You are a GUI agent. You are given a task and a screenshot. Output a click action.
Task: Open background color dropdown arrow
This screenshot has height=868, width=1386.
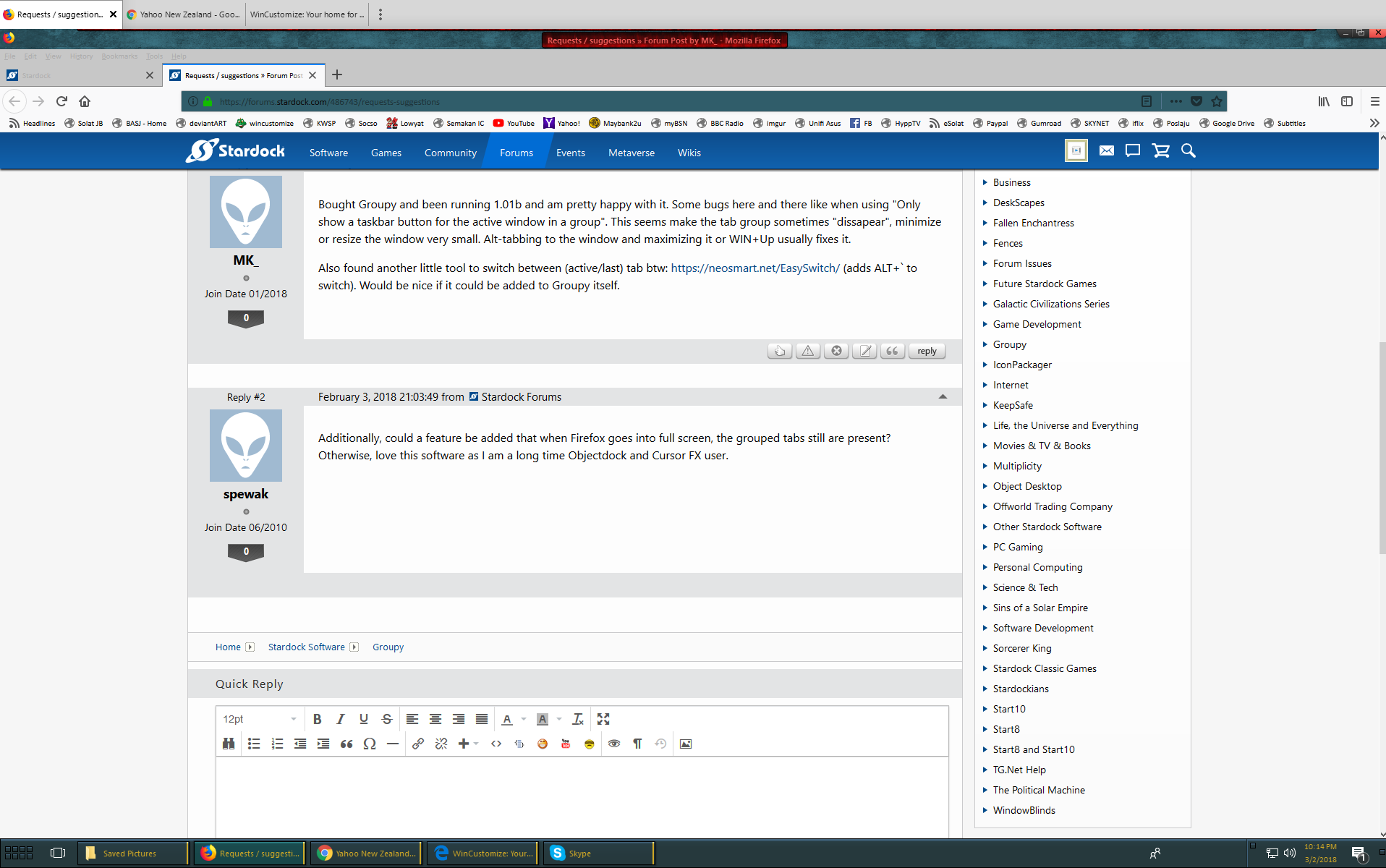tap(559, 719)
